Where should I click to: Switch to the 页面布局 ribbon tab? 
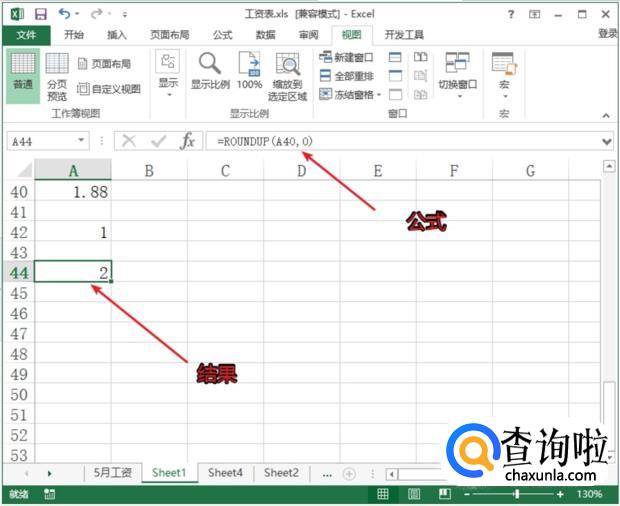pos(170,35)
